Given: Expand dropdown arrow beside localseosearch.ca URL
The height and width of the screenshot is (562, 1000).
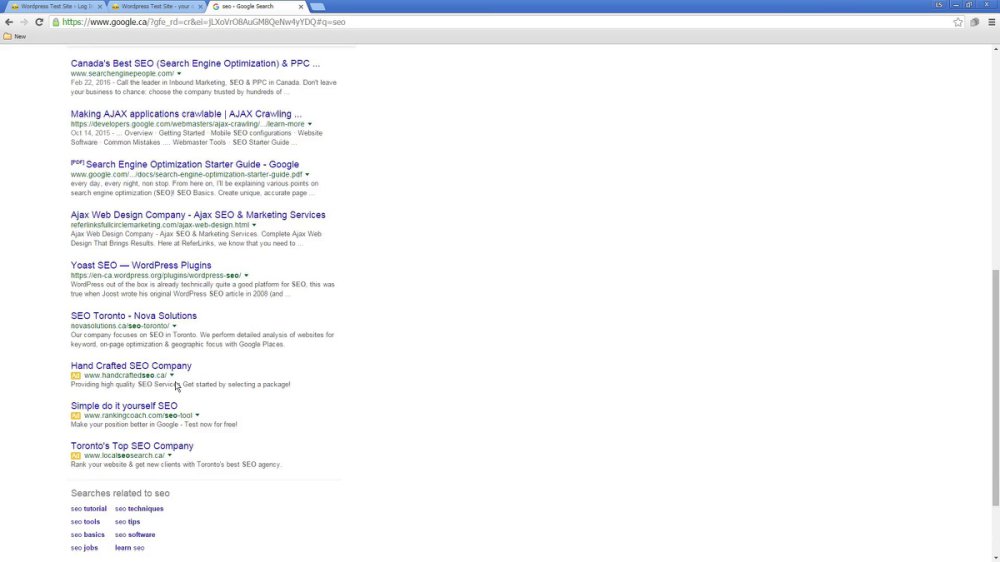Looking at the screenshot, I should [170, 455].
